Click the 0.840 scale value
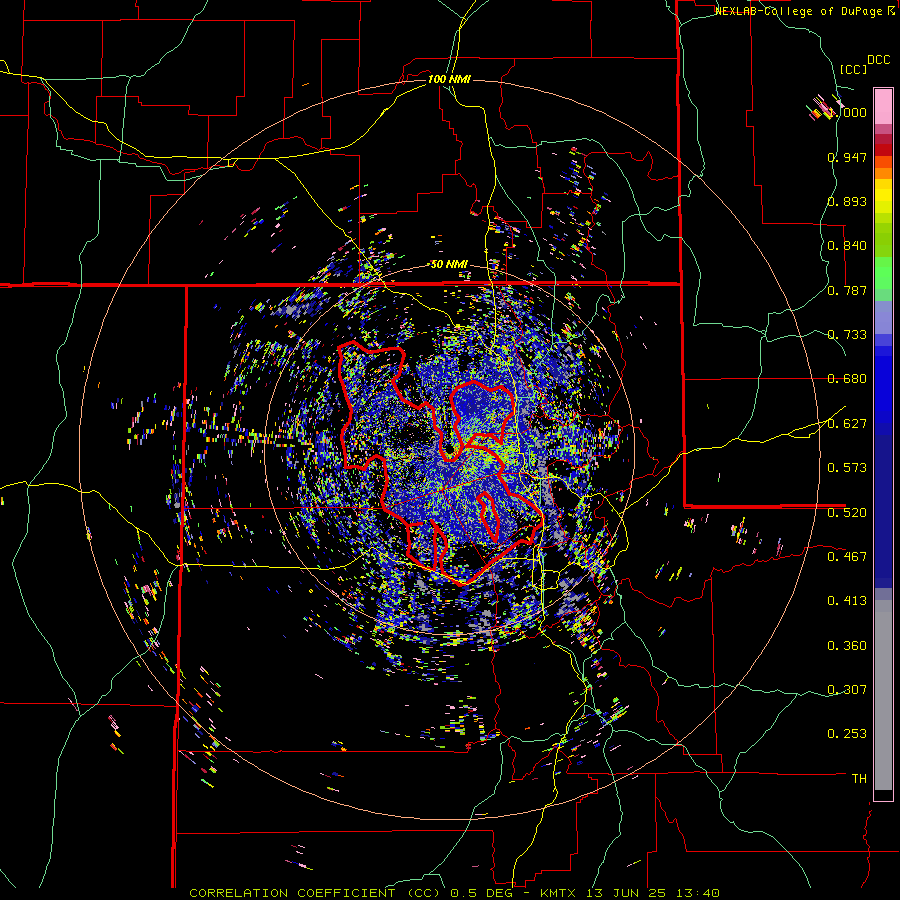 pos(847,246)
